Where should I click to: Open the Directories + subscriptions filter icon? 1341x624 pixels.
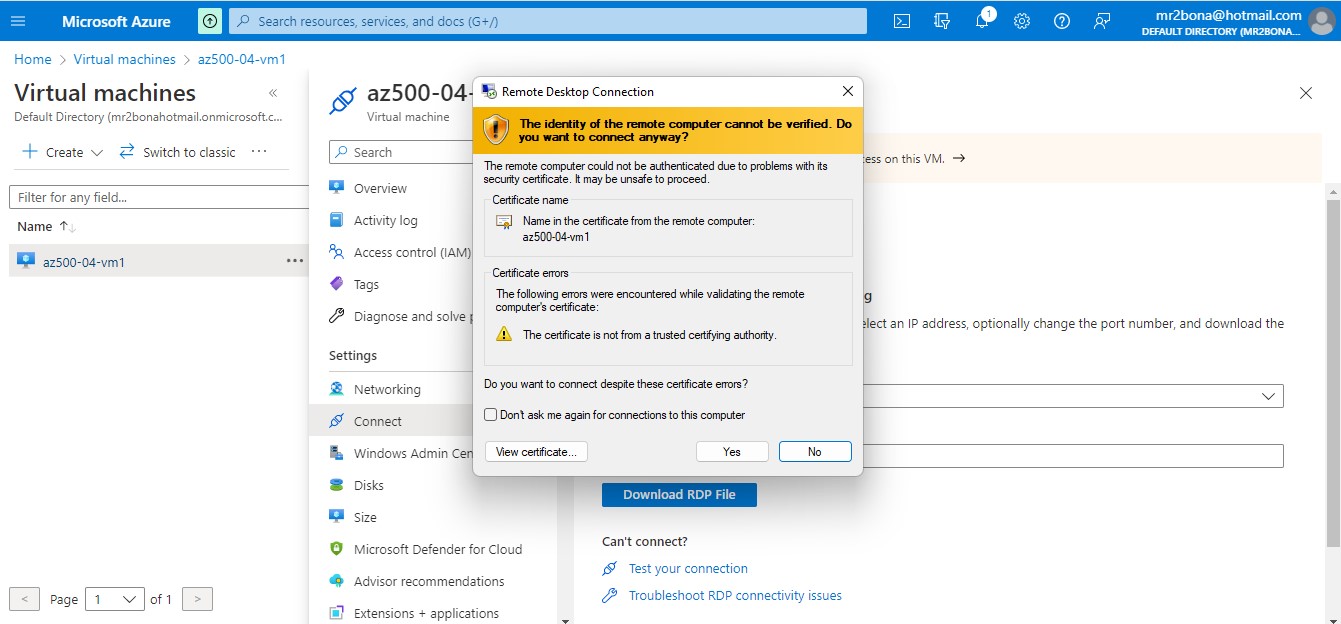[941, 20]
